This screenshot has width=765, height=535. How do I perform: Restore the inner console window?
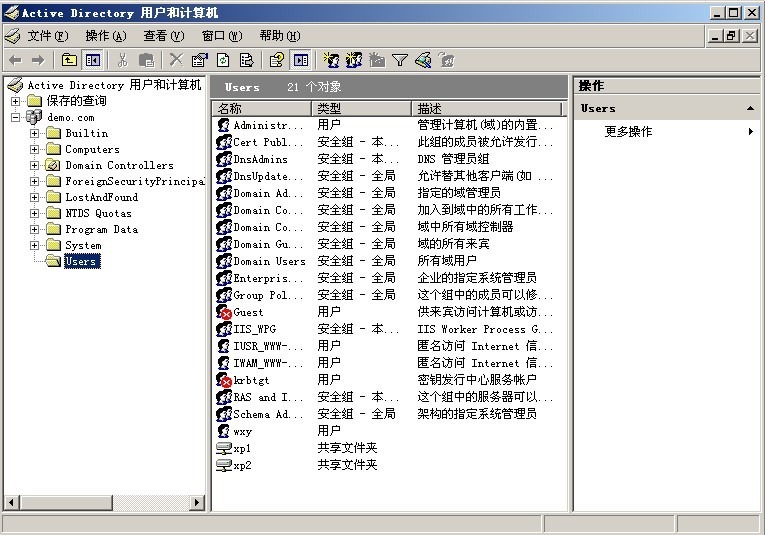click(x=732, y=36)
